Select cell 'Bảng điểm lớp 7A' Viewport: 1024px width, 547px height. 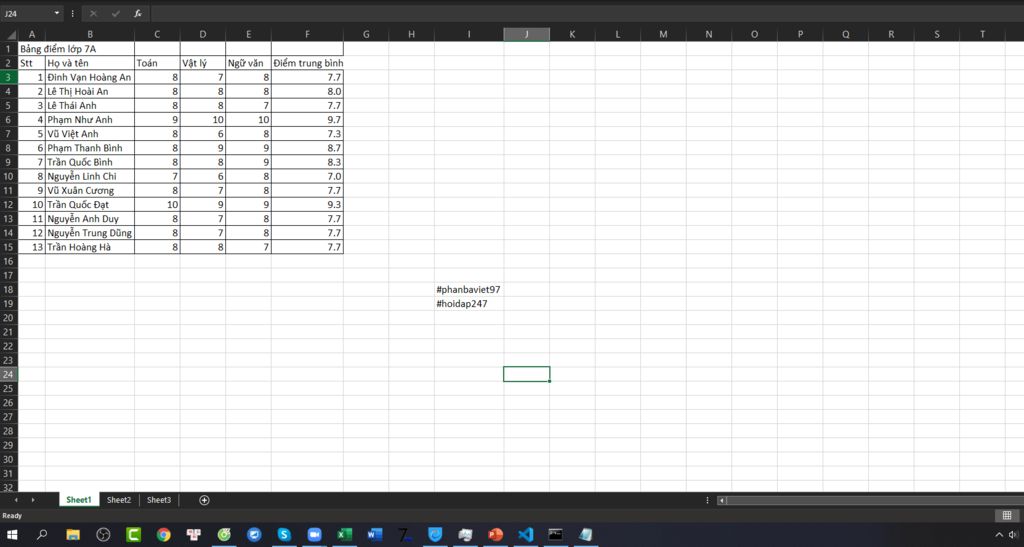pyautogui.click(x=58, y=49)
